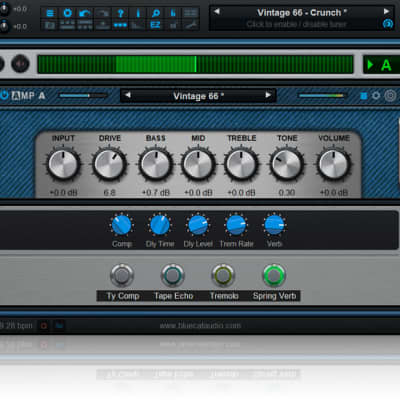
Task: Open the info 'i' icon
Action: (x=138, y=13)
